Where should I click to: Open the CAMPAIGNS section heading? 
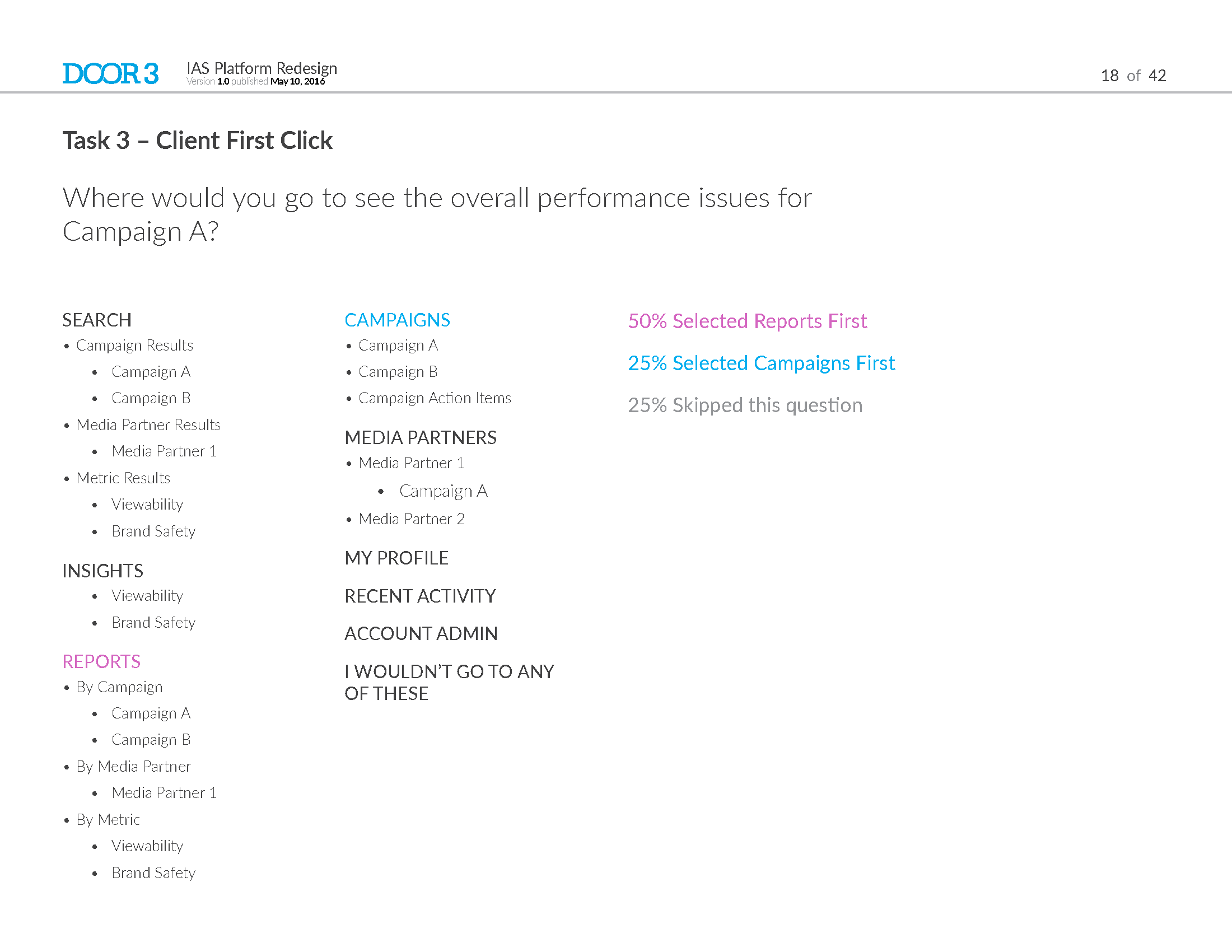397,320
